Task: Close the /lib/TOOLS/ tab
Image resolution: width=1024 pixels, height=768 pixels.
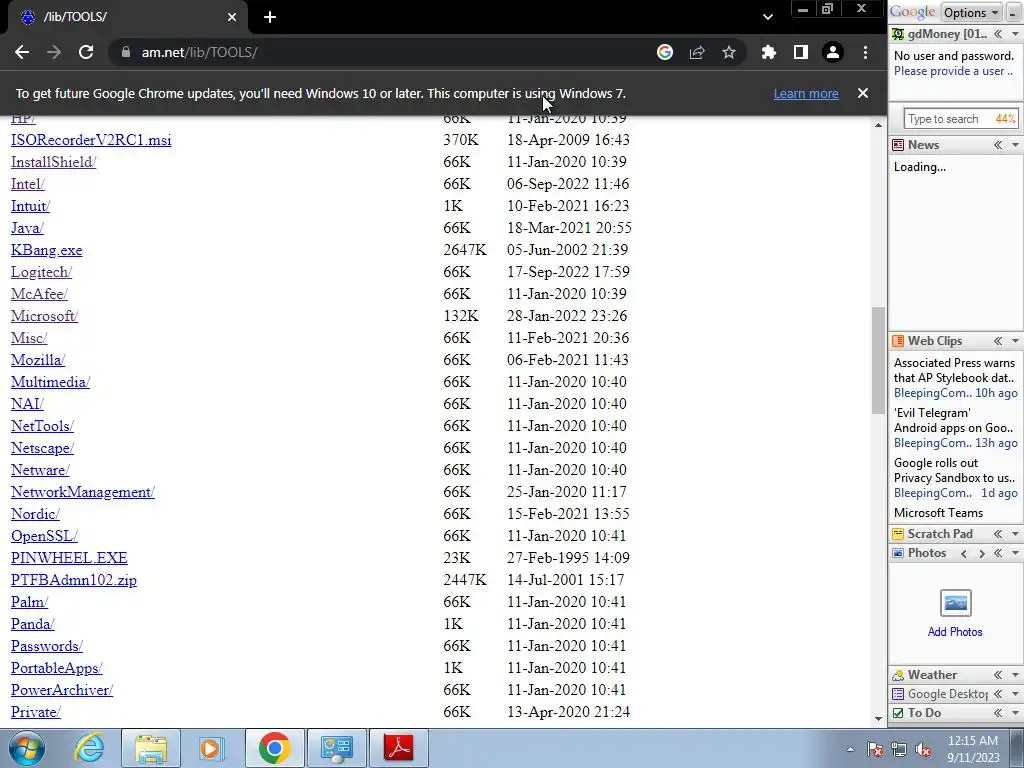Action: click(232, 17)
